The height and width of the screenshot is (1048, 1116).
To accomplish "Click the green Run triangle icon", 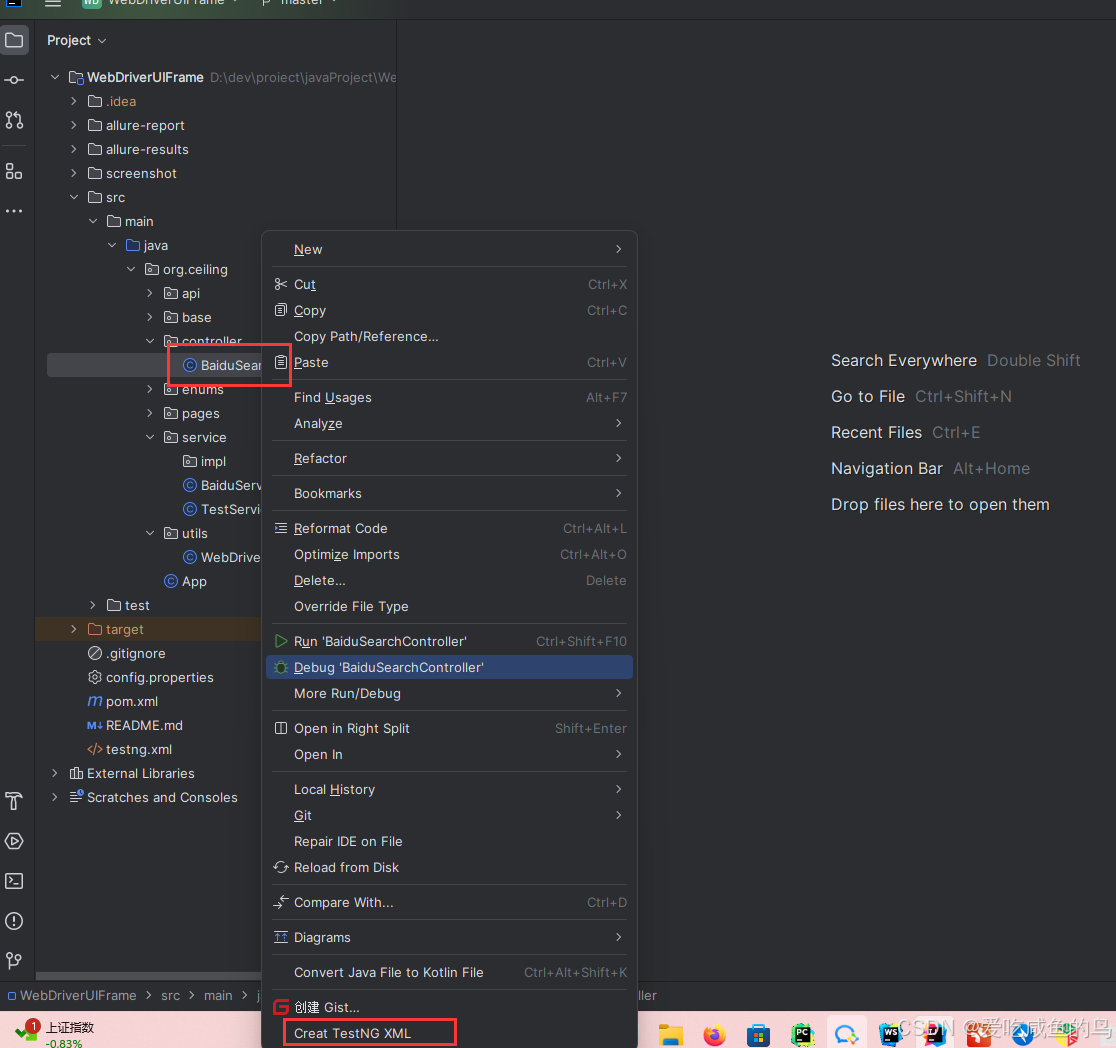I will point(281,641).
